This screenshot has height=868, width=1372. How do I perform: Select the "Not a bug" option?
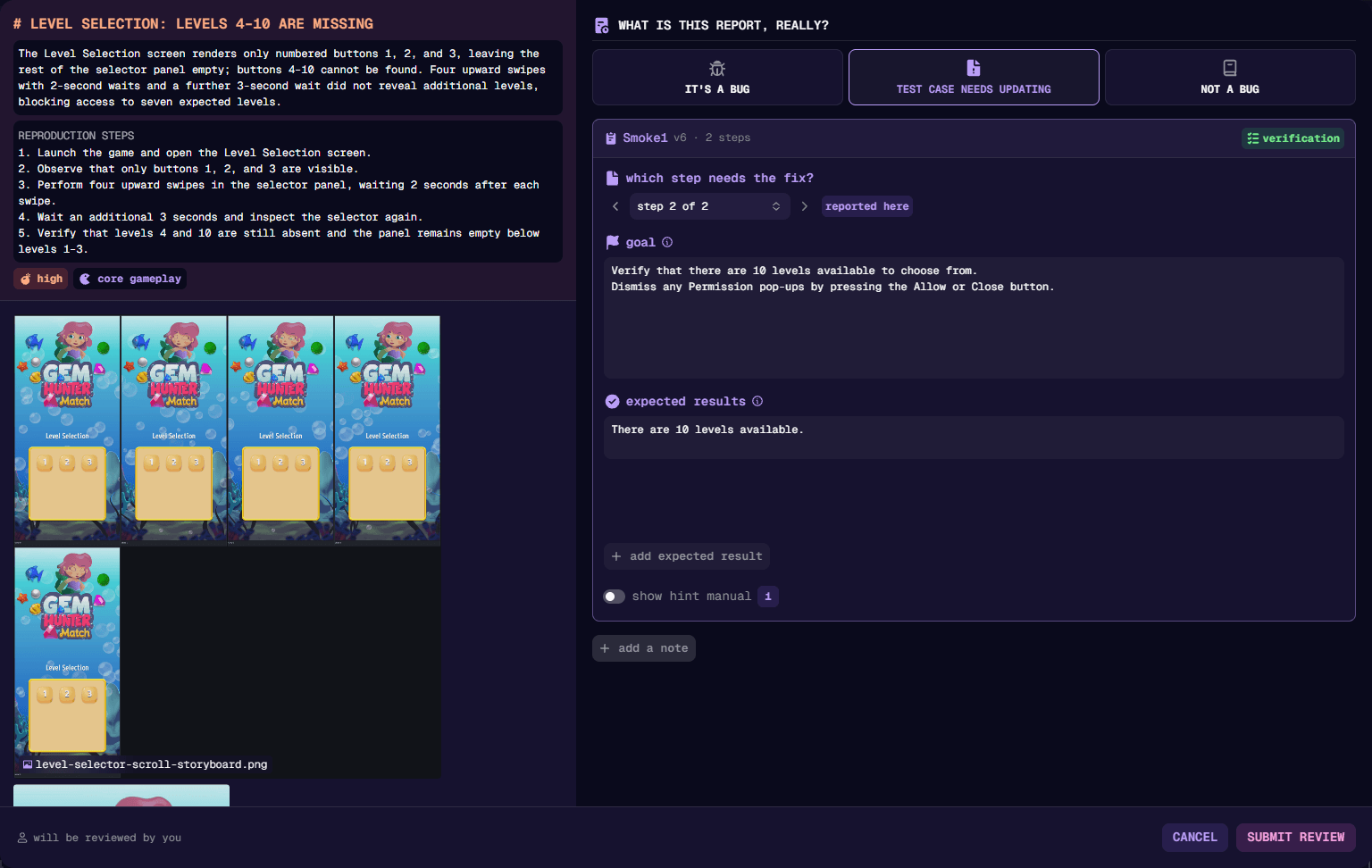[1230, 78]
